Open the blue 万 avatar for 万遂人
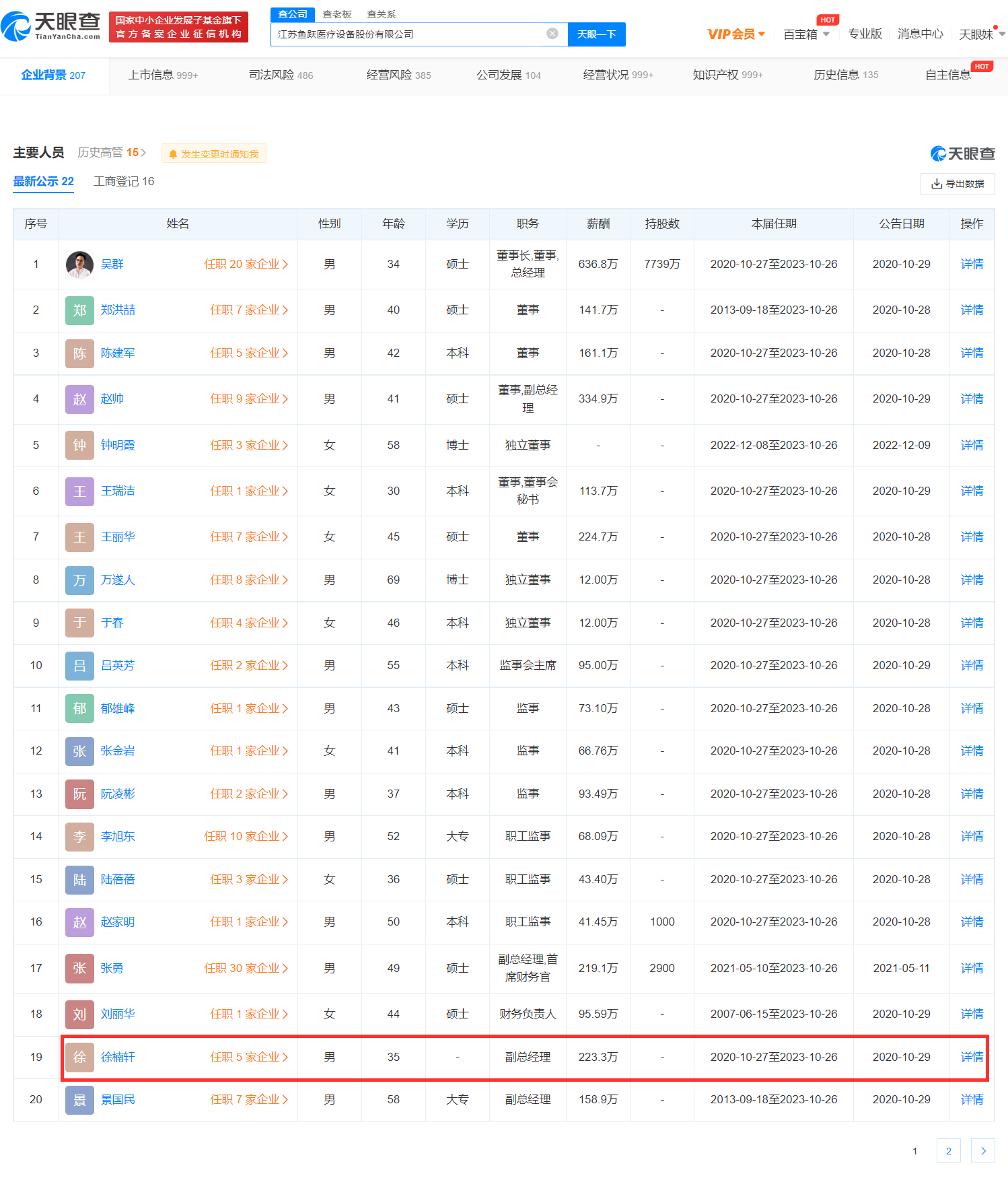Viewport: 1008px width, 1178px height. coord(79,580)
